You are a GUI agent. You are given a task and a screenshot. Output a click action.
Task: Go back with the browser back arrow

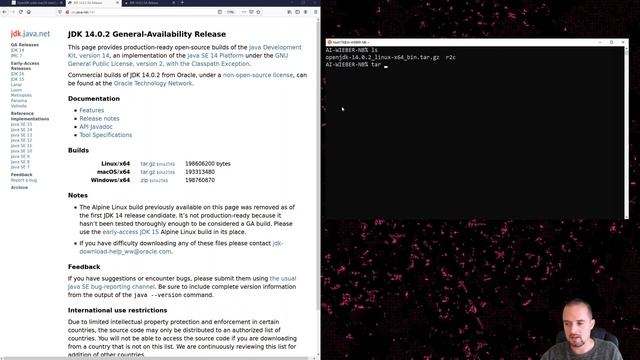pyautogui.click(x=4, y=12)
